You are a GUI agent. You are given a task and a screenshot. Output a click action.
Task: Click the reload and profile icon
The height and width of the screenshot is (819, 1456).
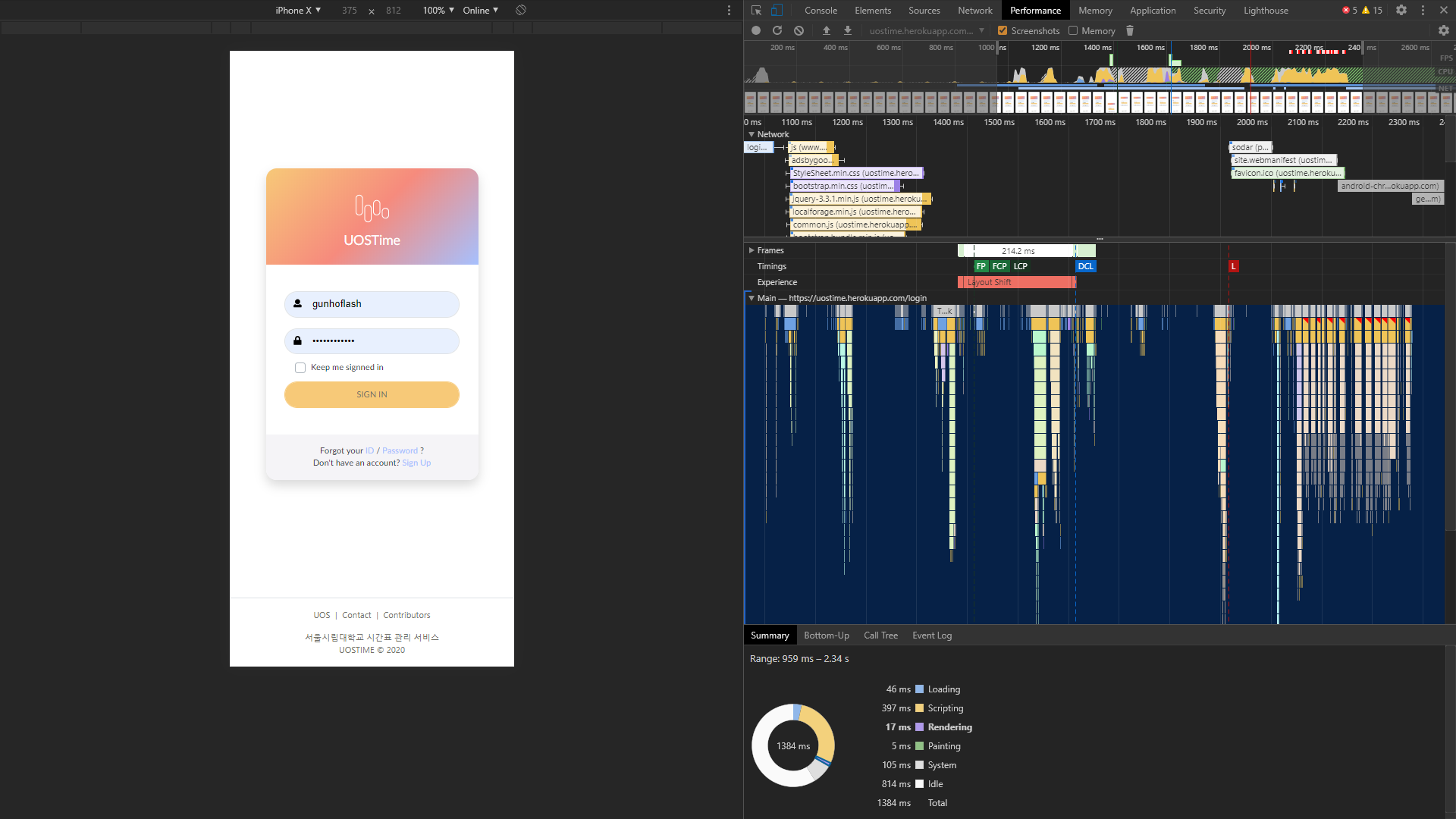[777, 30]
